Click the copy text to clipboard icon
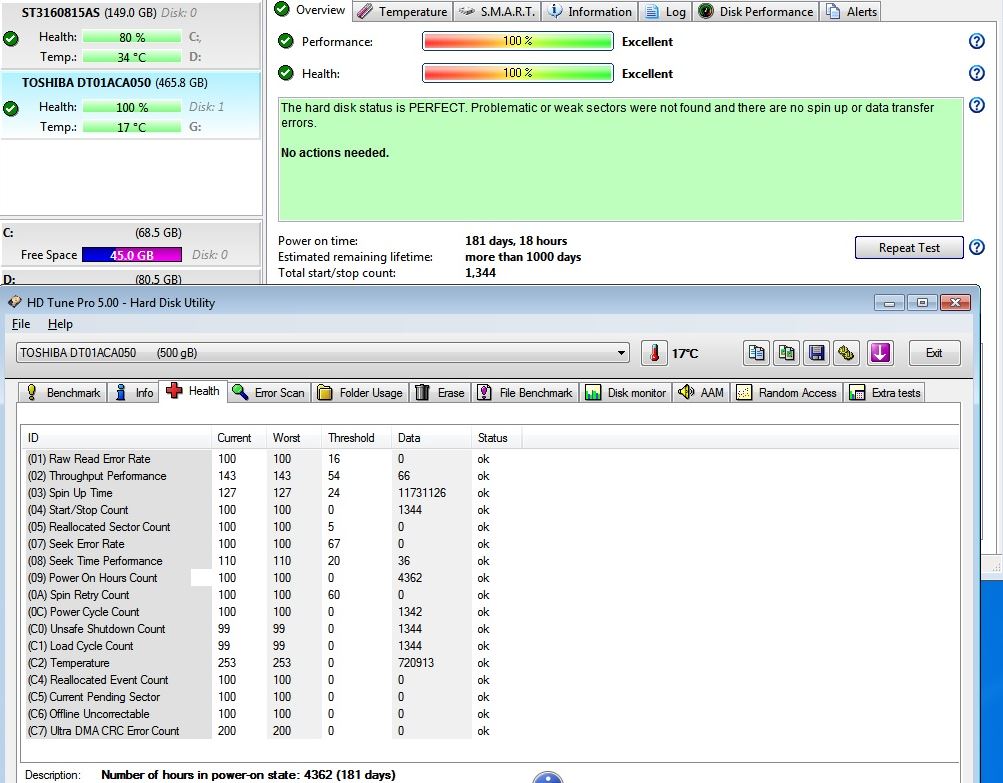 coord(756,353)
